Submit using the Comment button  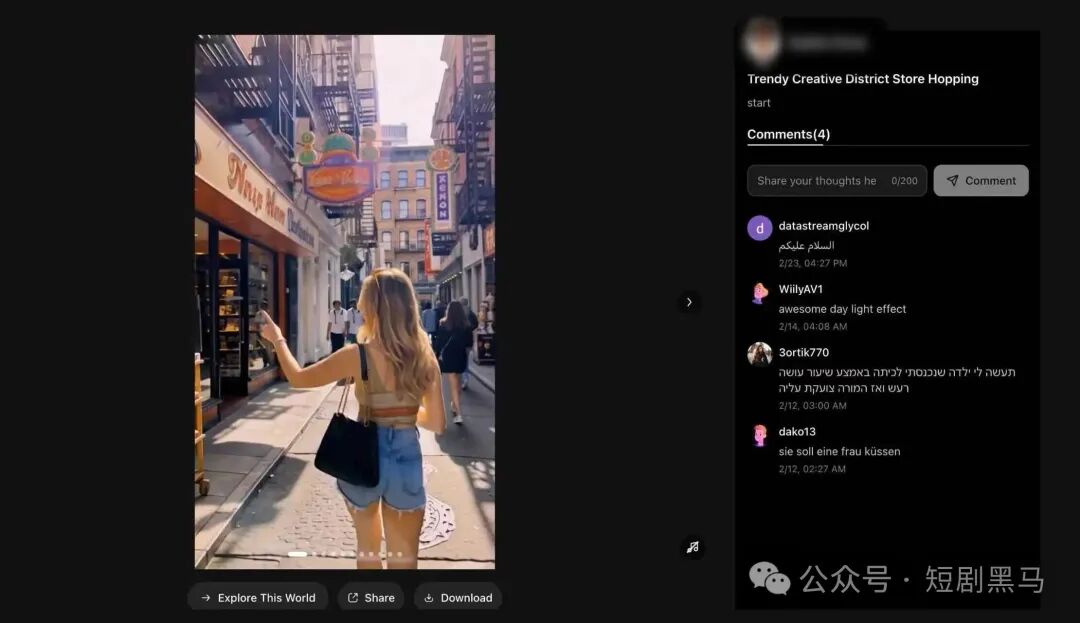tap(980, 181)
